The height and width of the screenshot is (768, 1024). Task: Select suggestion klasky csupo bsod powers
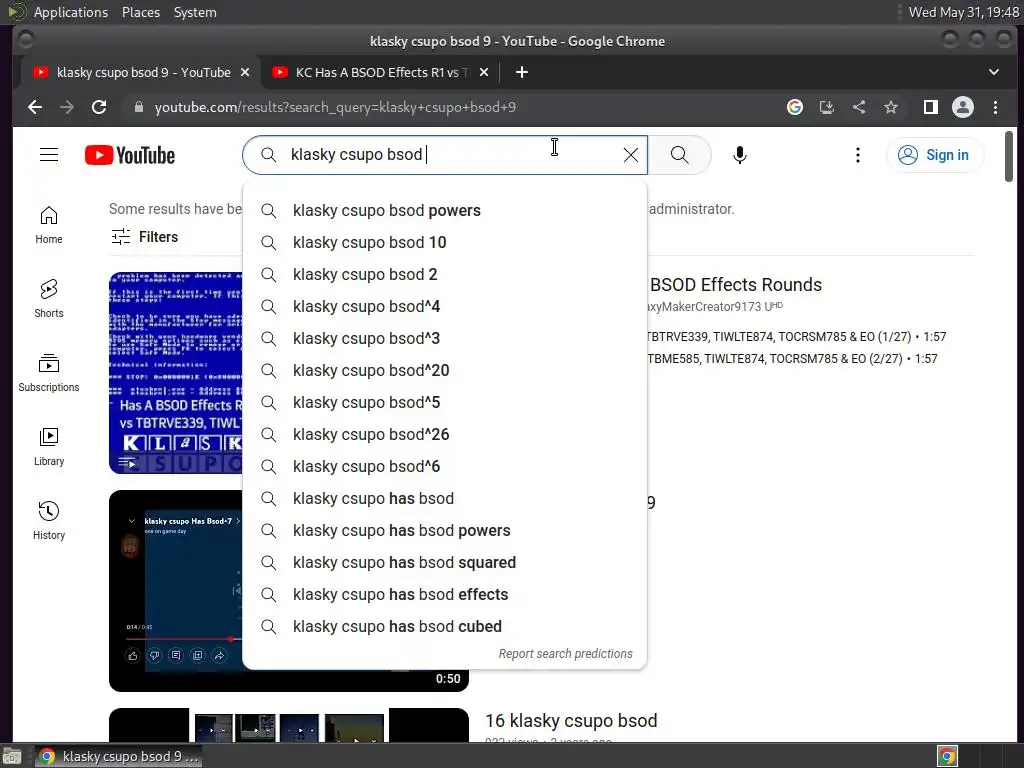445,210
